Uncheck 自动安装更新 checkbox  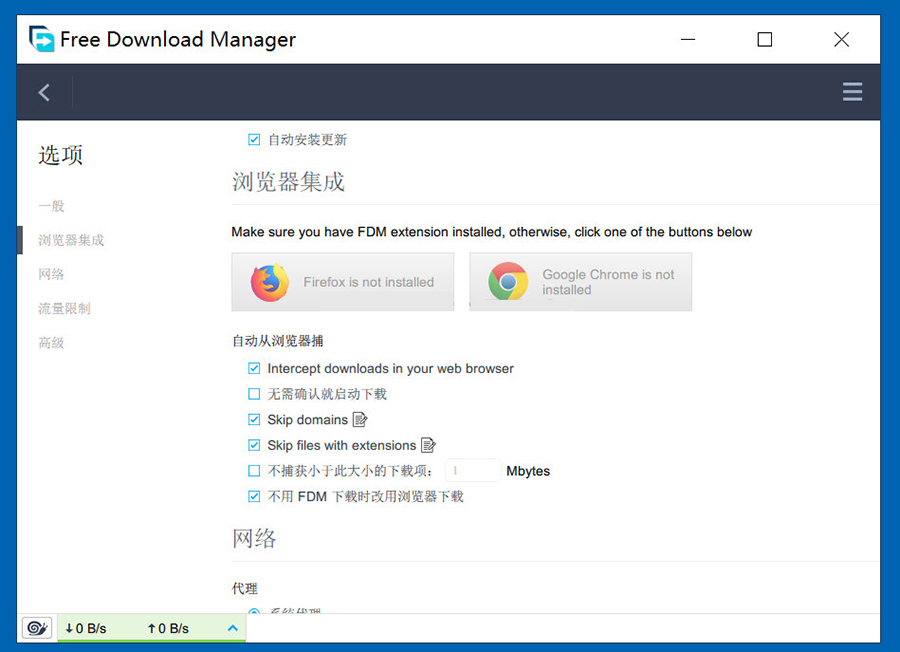(x=254, y=140)
